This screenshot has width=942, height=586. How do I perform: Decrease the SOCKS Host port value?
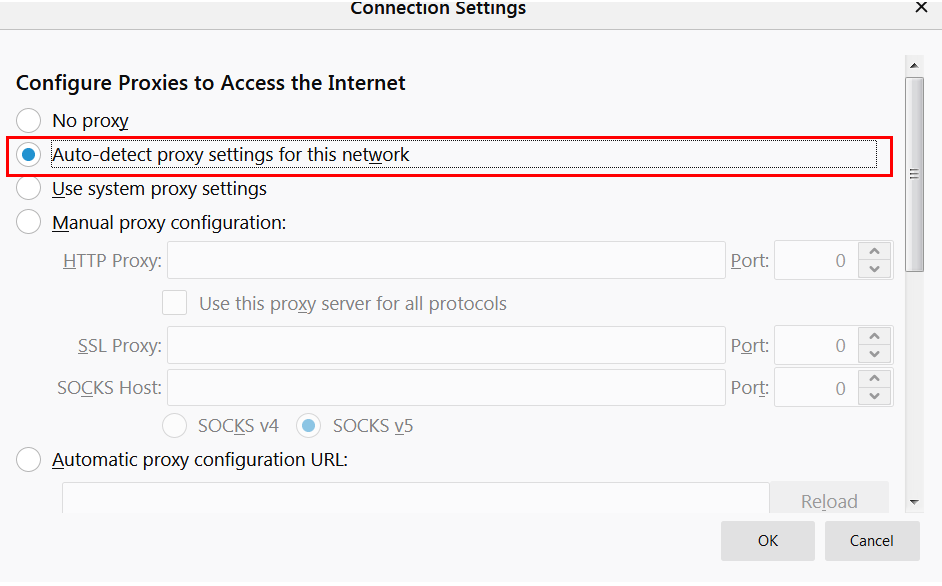875,397
